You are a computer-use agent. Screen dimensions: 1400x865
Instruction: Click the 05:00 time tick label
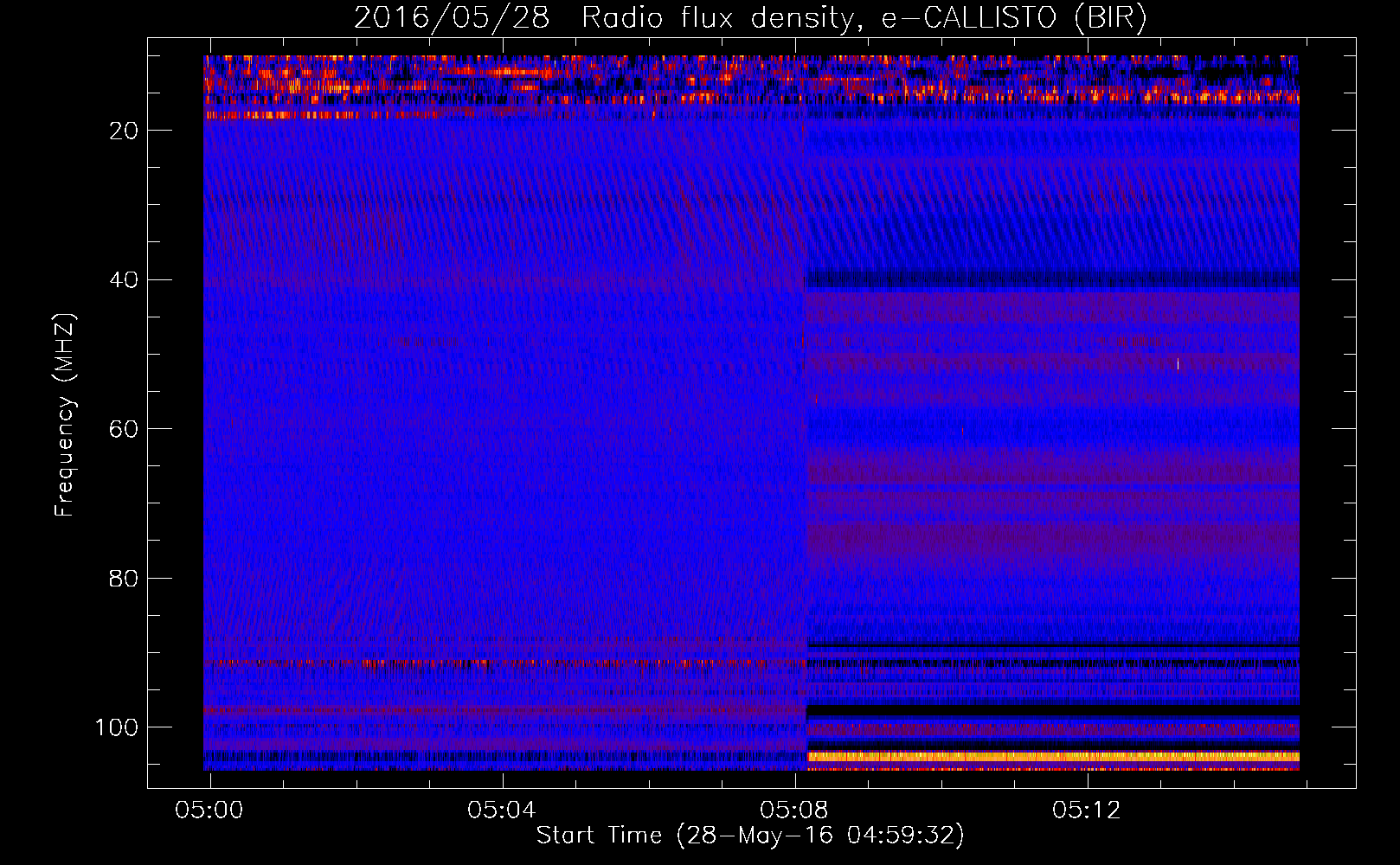pos(209,810)
